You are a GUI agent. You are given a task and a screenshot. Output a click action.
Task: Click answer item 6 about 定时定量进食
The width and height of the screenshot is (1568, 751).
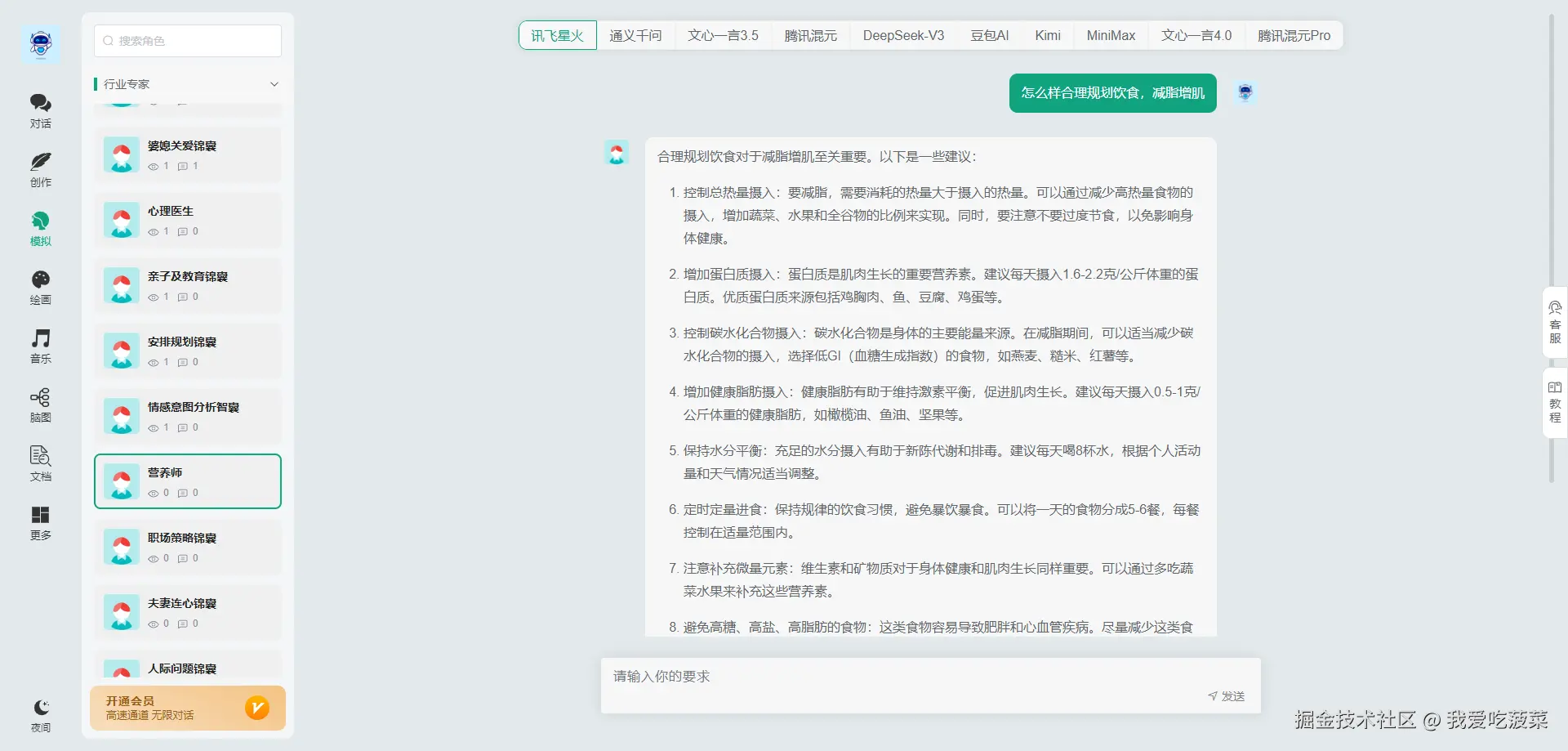coord(933,521)
